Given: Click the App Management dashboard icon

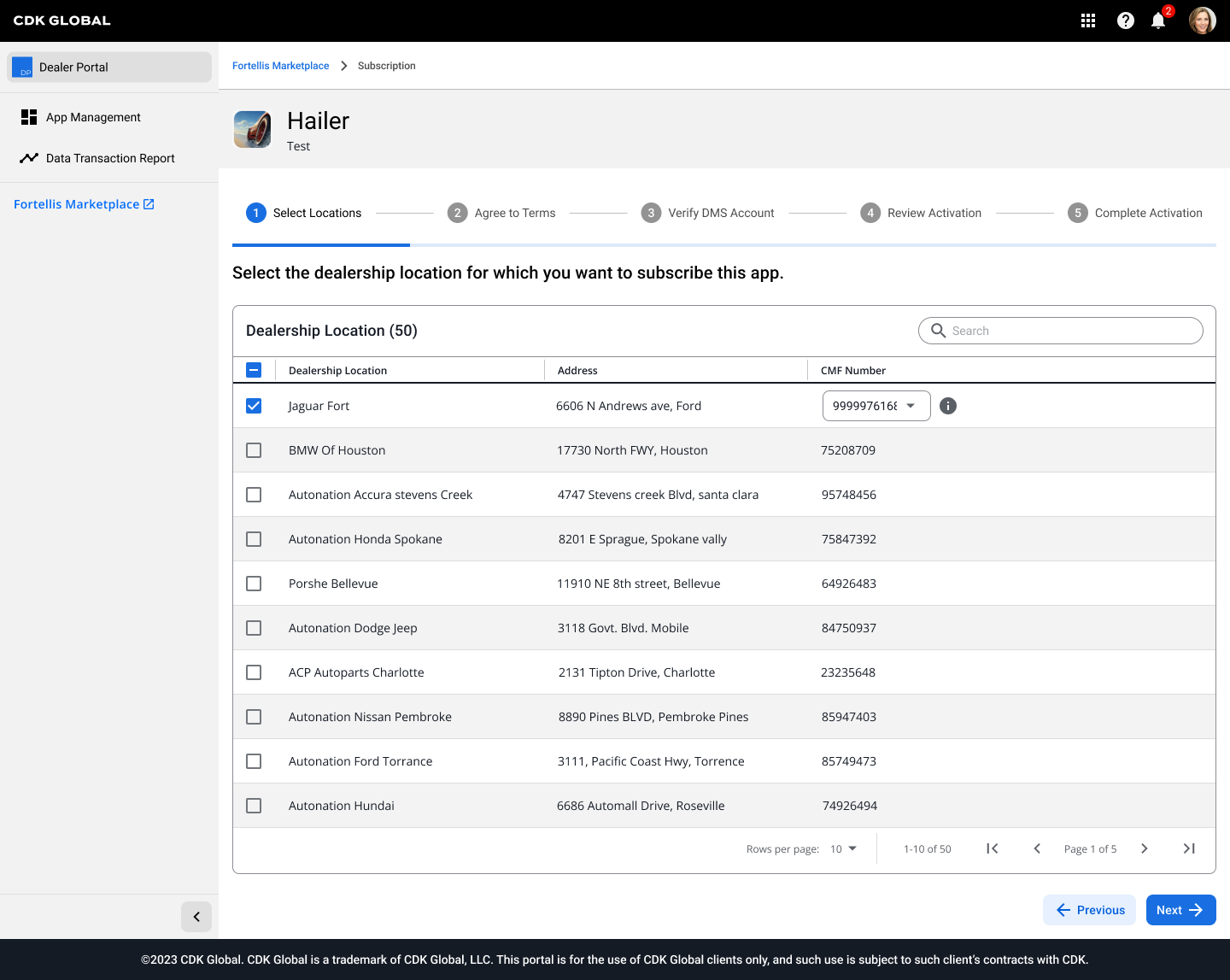Looking at the screenshot, I should pyautogui.click(x=29, y=117).
